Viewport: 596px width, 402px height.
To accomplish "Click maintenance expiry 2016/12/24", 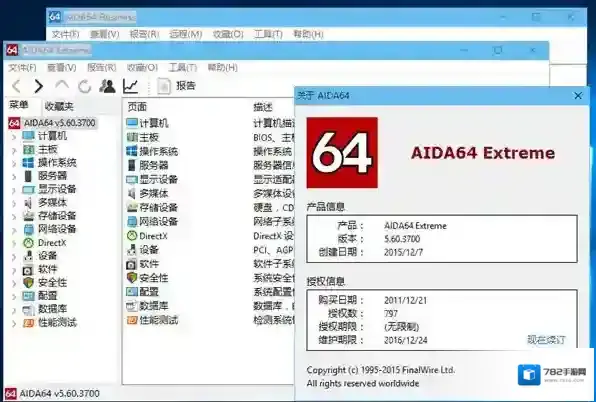I will coord(405,340).
